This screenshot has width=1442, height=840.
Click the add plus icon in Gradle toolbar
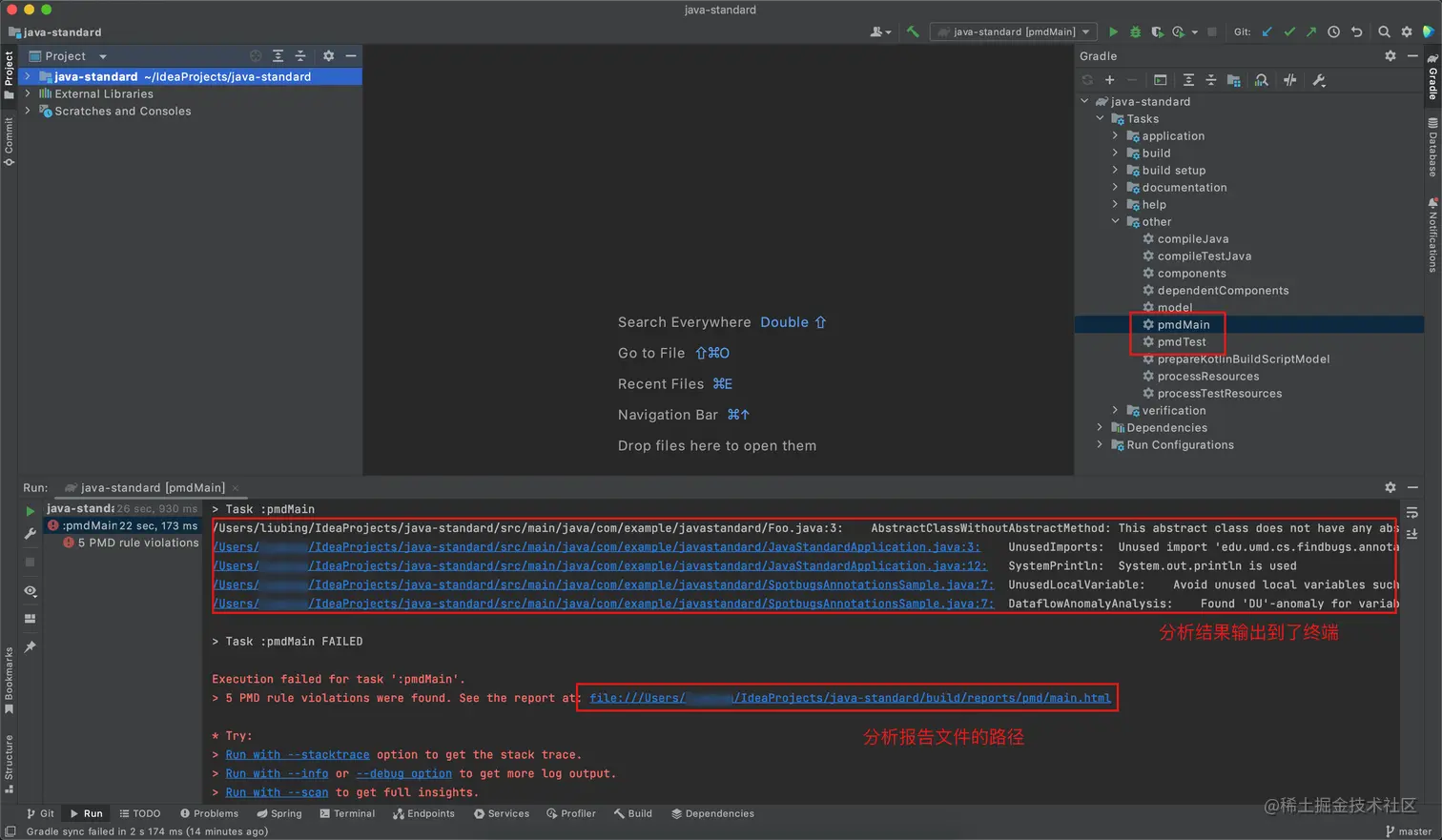tap(1109, 80)
